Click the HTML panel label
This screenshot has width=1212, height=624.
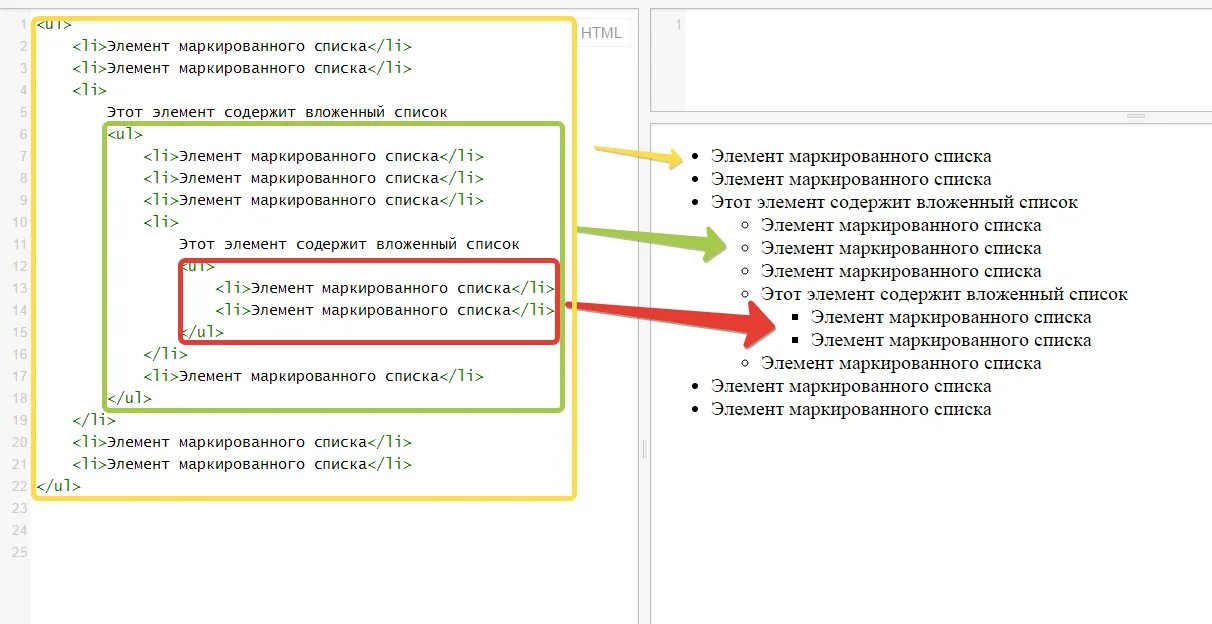(x=601, y=33)
